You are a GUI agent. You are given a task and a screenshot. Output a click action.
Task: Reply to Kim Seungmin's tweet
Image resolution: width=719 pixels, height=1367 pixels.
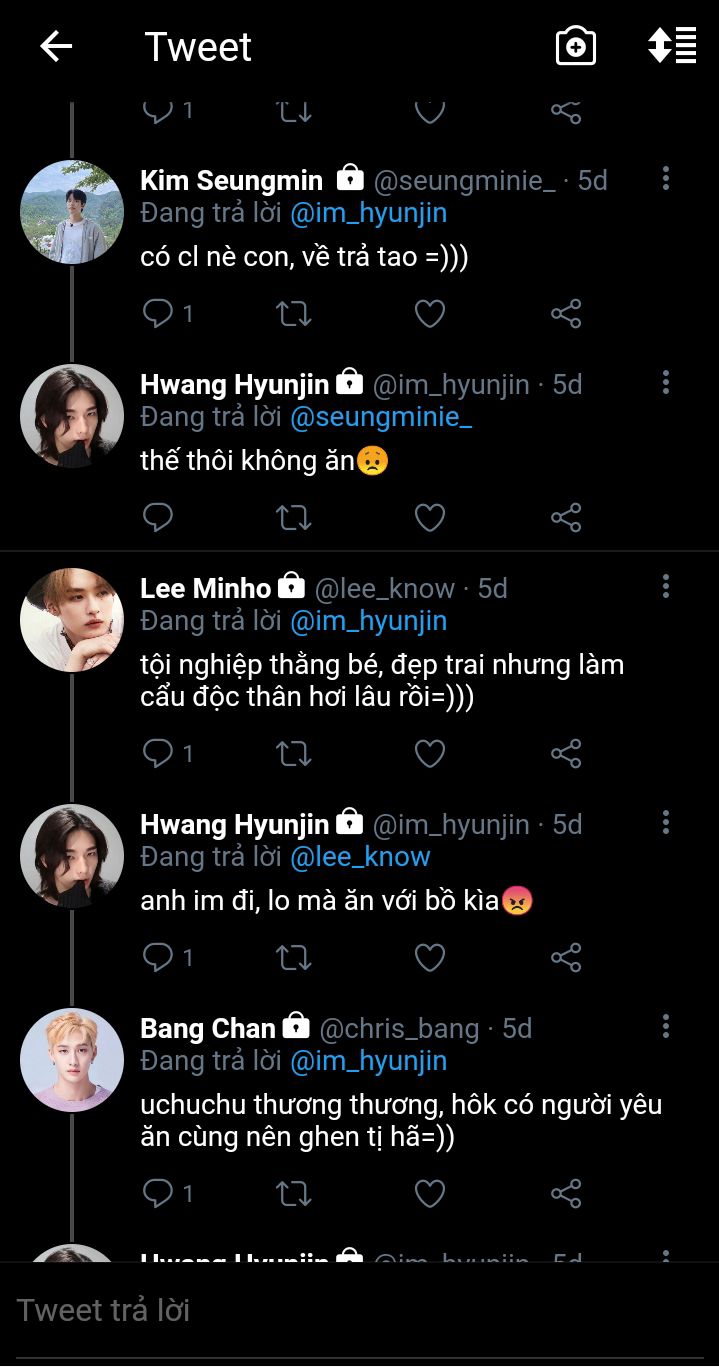158,314
